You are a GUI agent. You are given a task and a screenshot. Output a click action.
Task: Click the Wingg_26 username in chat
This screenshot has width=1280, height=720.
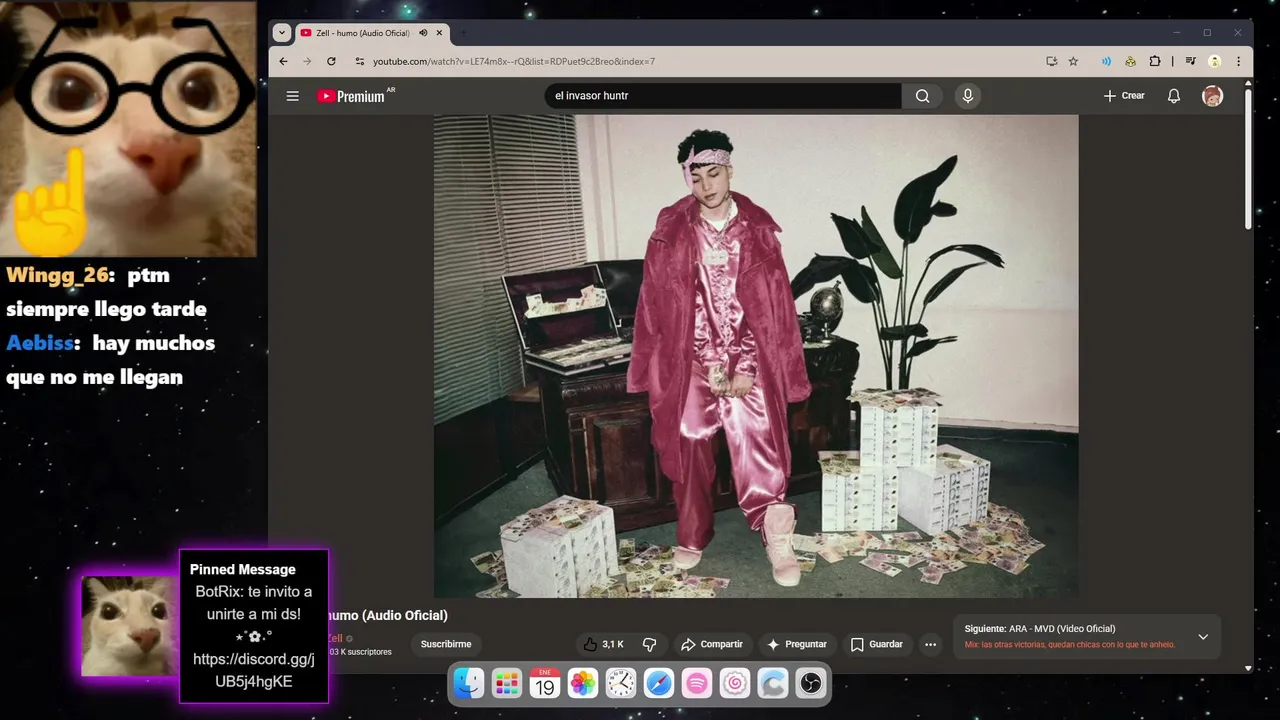[x=57, y=276]
